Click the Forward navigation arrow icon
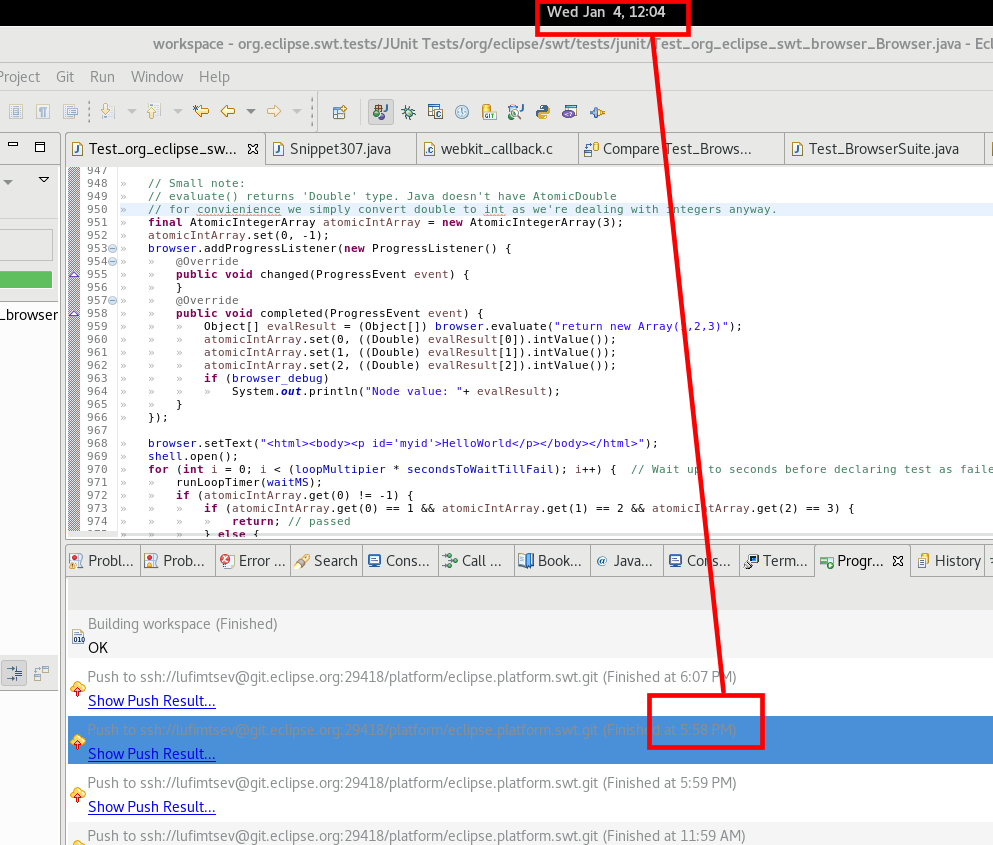The height and width of the screenshot is (845, 993). [x=273, y=111]
